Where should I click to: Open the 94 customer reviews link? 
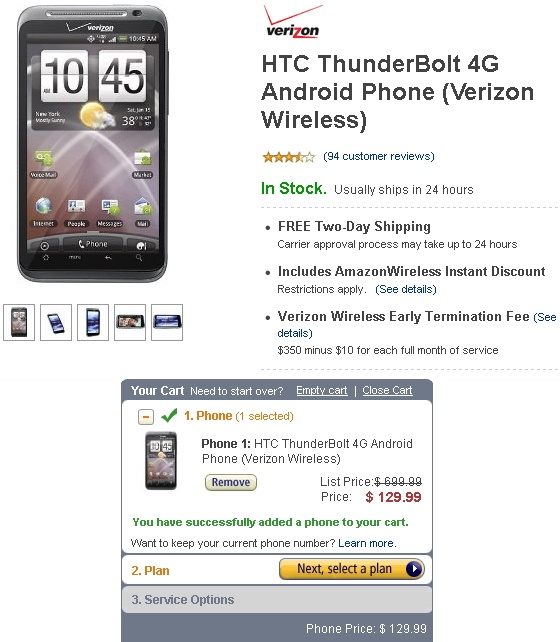tap(379, 156)
